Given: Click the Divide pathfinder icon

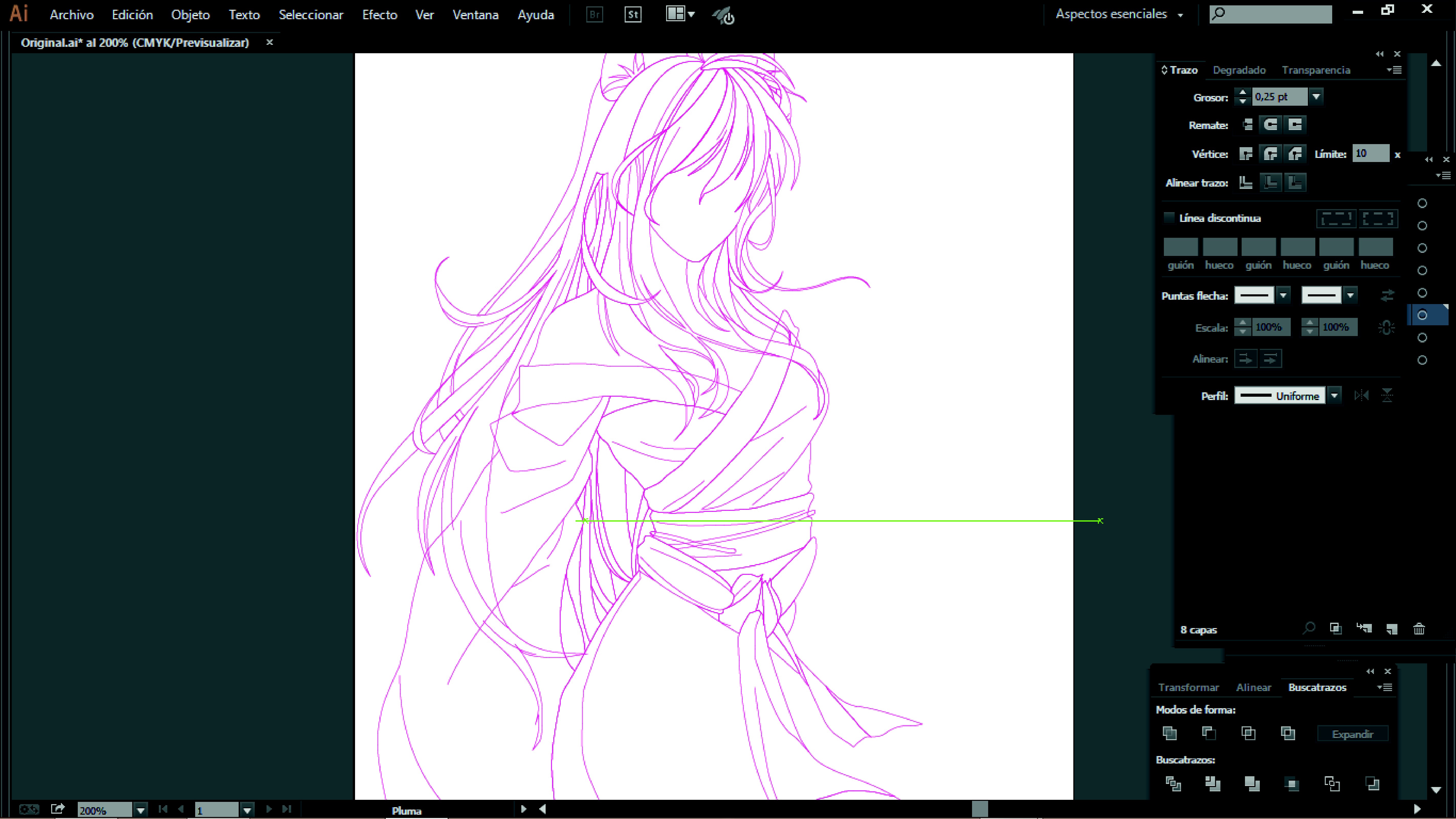Looking at the screenshot, I should point(1173,783).
